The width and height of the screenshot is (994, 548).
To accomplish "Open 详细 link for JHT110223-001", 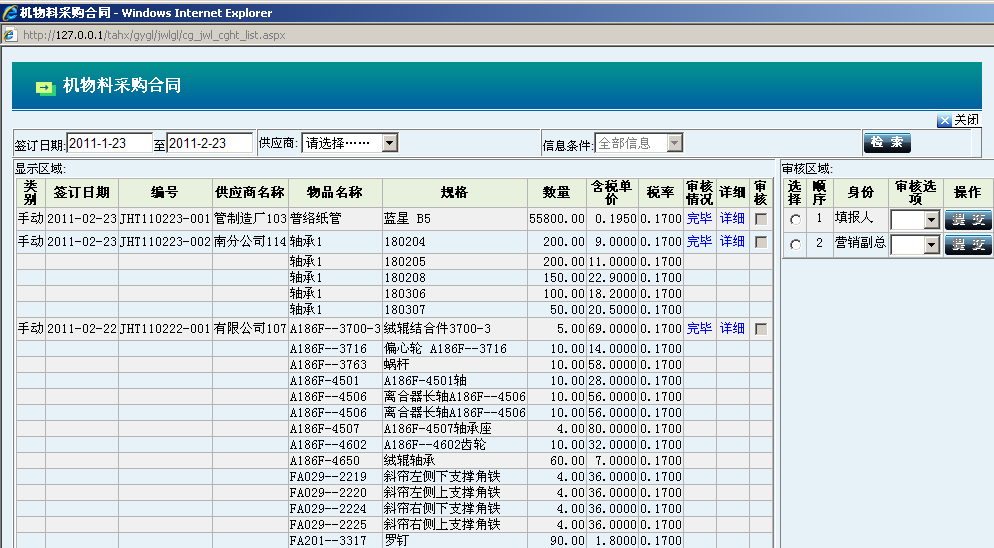I will 732,218.
